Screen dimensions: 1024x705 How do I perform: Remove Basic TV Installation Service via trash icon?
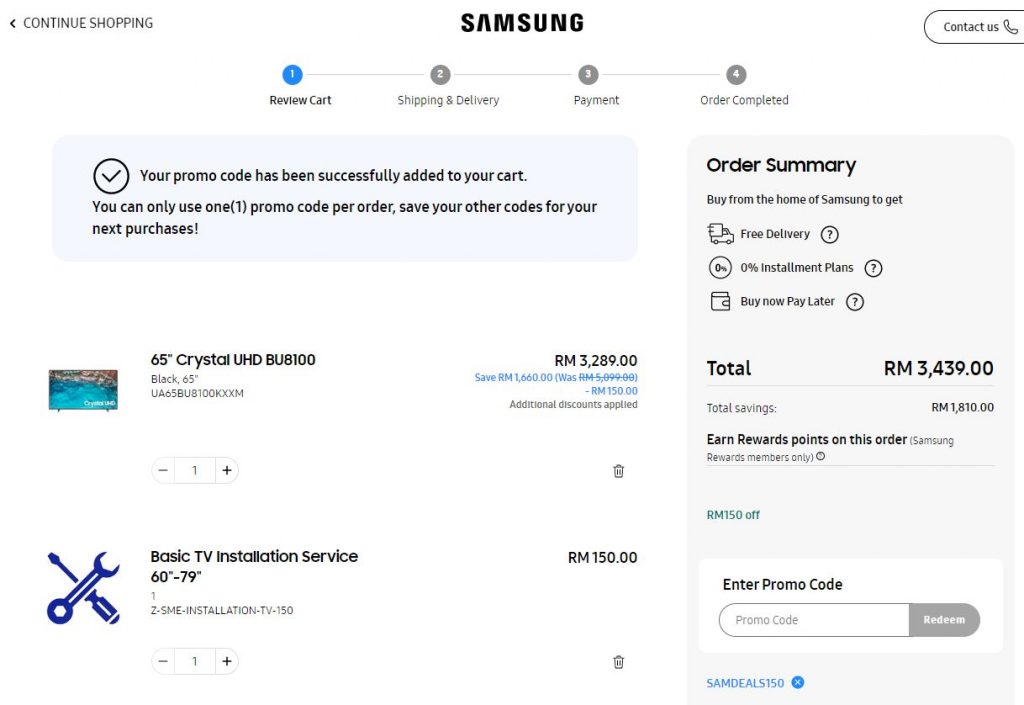618,662
